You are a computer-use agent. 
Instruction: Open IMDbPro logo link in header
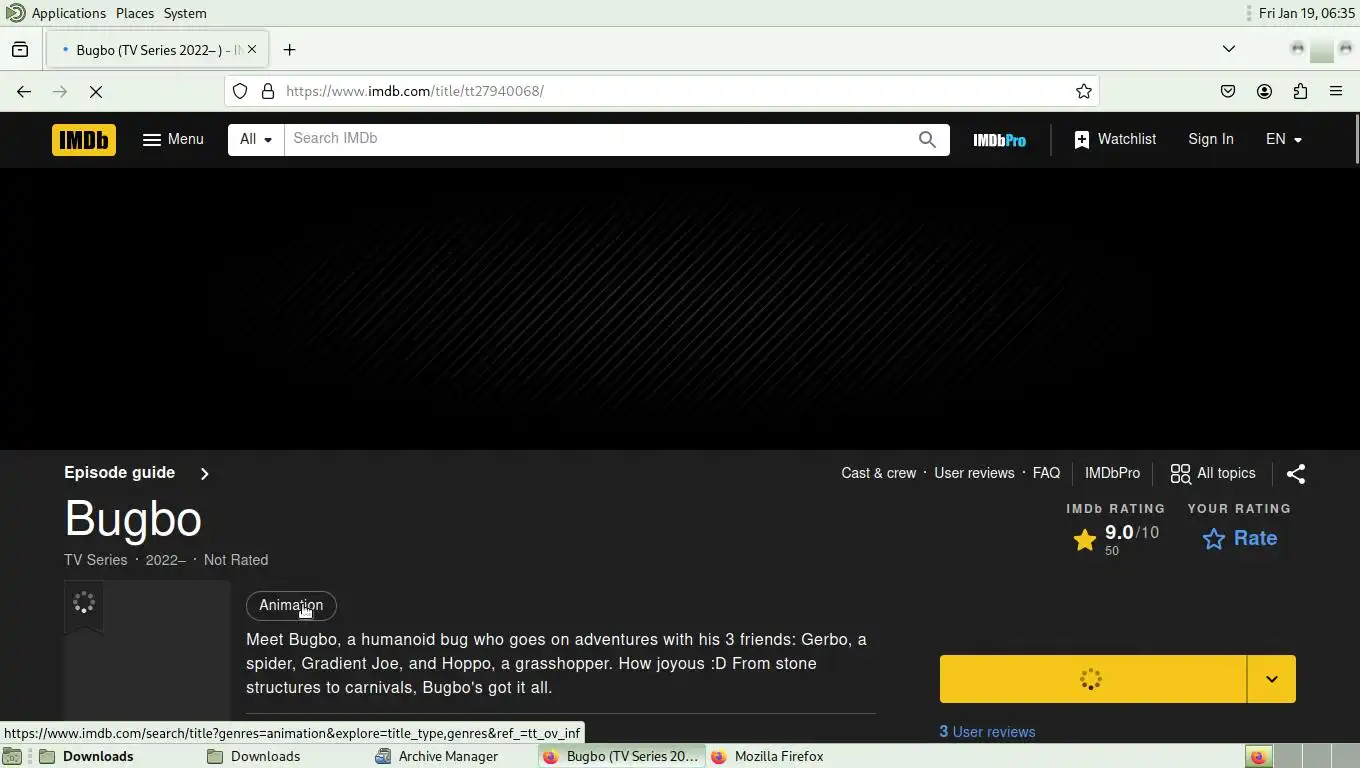(x=1000, y=140)
